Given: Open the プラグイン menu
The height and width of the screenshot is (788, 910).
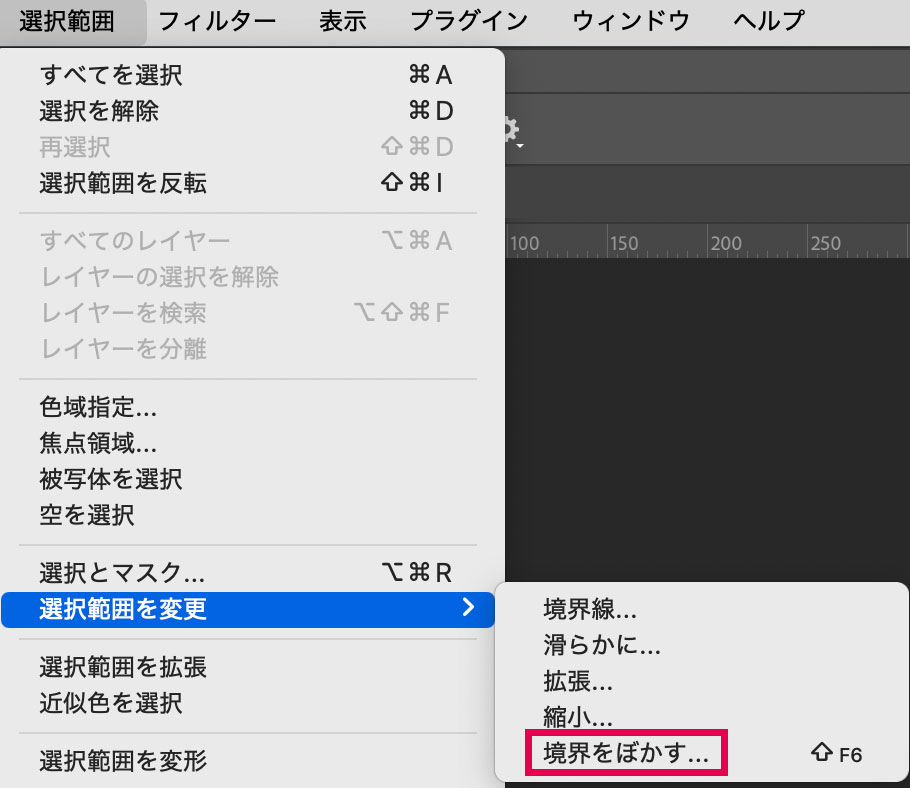Looking at the screenshot, I should coord(469,22).
